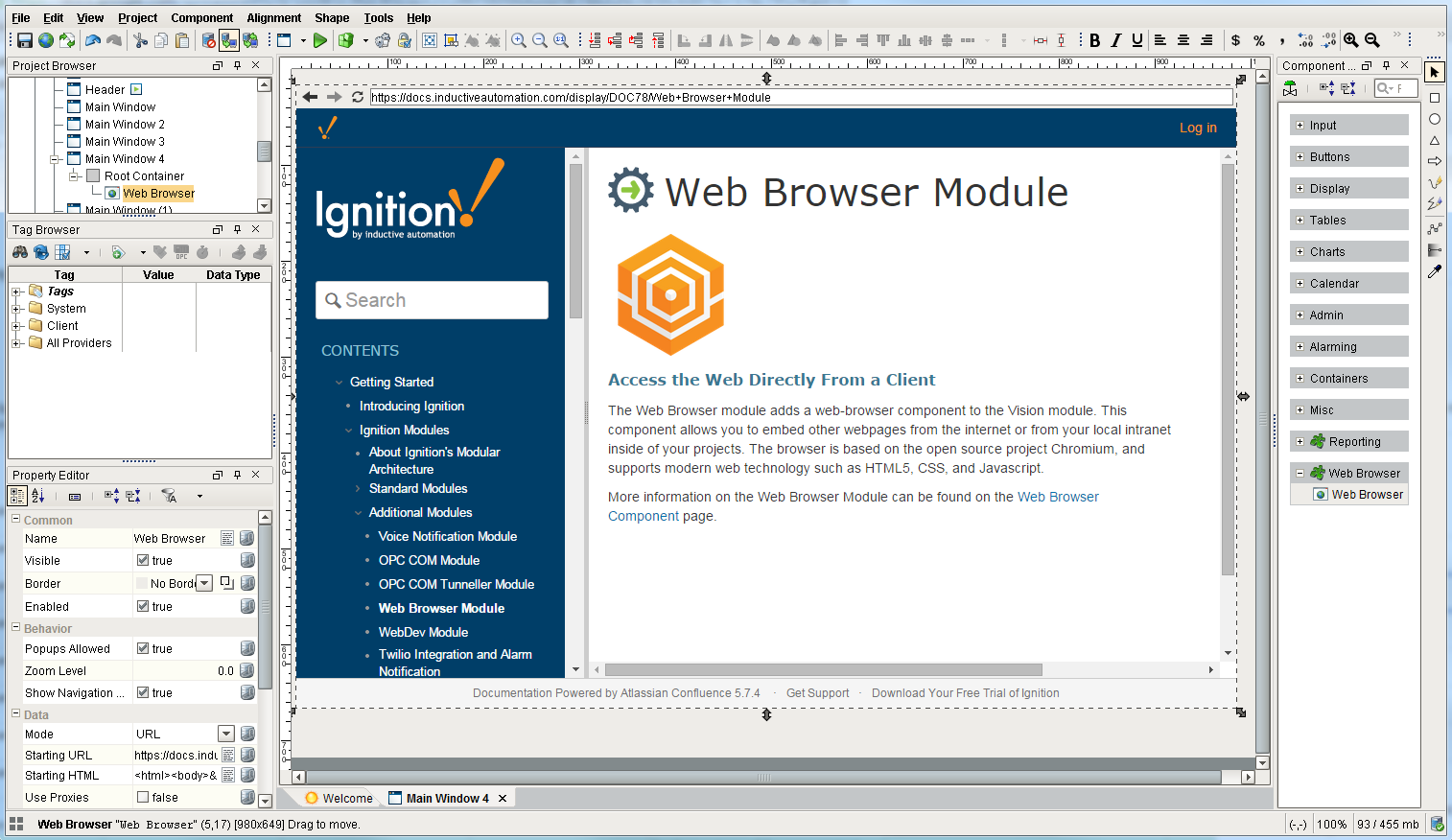Click the expand all icon in Property Editor
The image size is (1452, 840).
(112, 496)
